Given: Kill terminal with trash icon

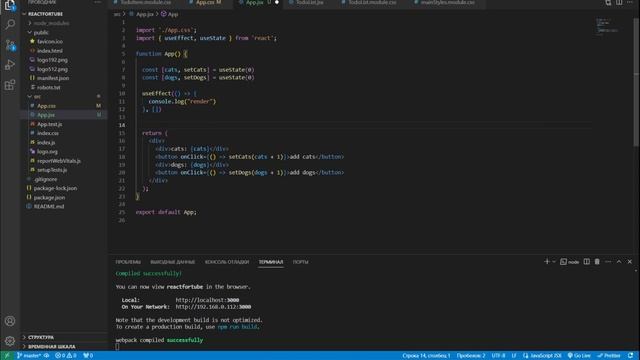Looking at the screenshot, I should click(597, 262).
